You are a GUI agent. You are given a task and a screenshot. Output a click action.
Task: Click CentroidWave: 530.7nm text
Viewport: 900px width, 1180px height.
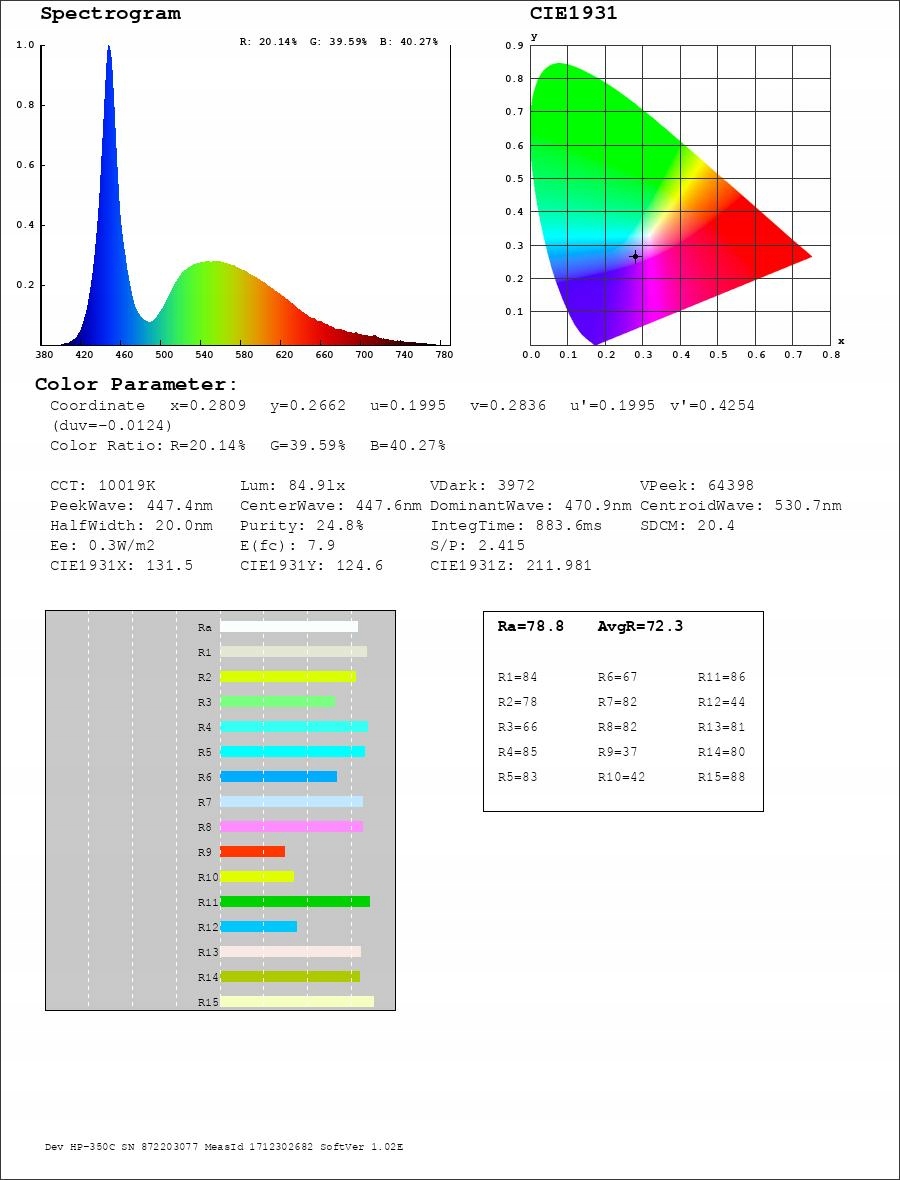740,506
